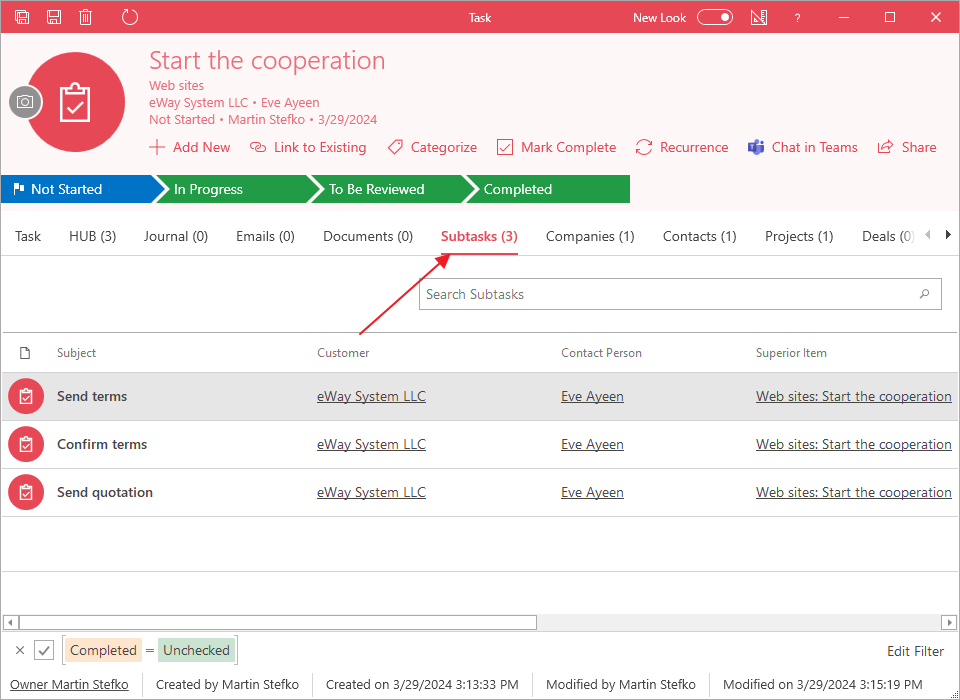Open the Emails (0) tab
The image size is (960, 700).
point(265,236)
